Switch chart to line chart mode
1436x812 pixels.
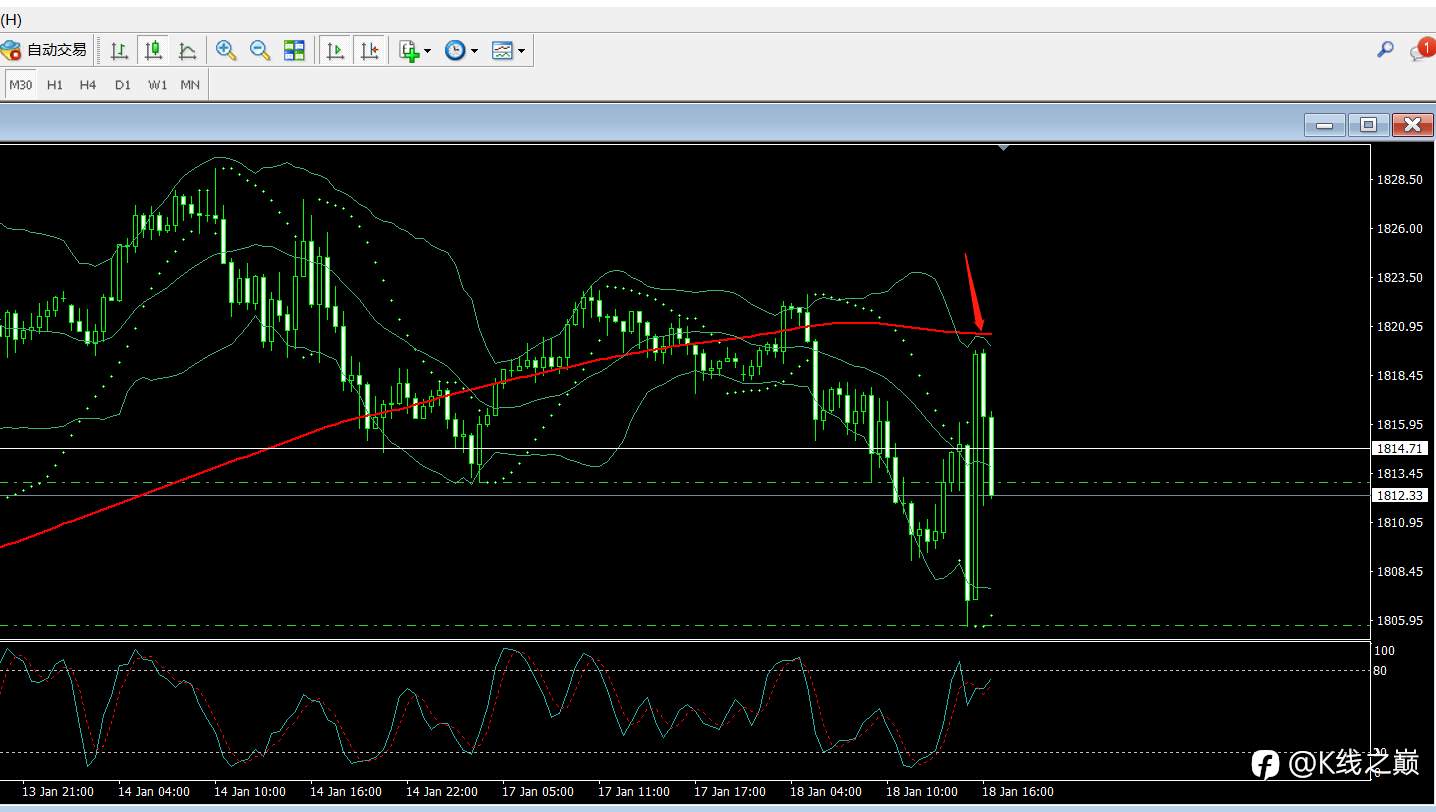(187, 50)
